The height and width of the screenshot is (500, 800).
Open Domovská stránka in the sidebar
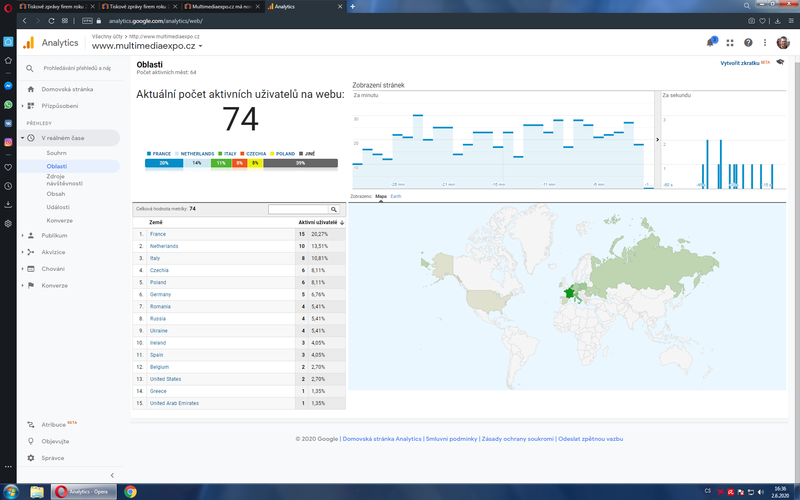[x=67, y=89]
